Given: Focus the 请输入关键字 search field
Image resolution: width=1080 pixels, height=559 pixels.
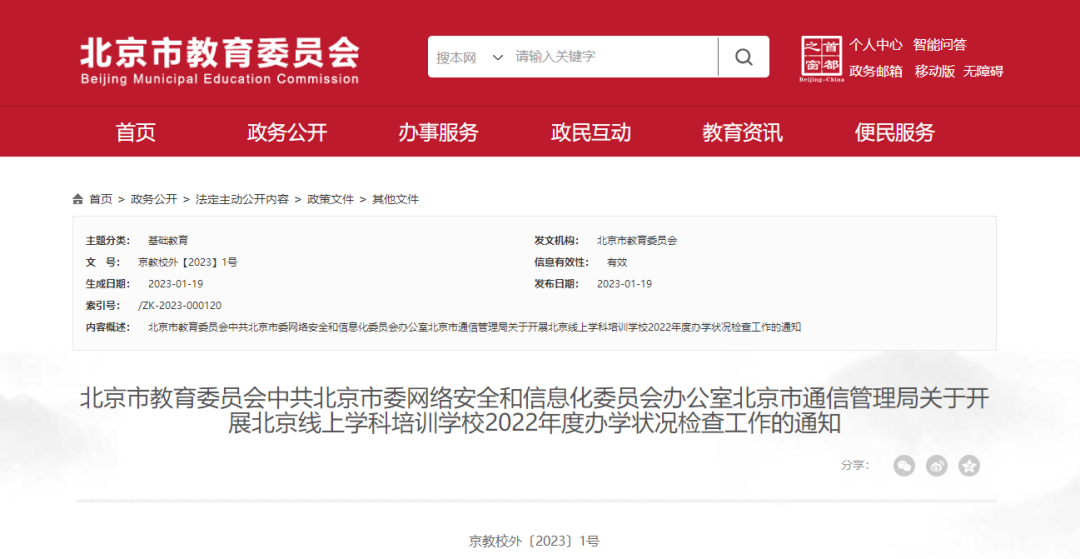Looking at the screenshot, I should pyautogui.click(x=610, y=57).
